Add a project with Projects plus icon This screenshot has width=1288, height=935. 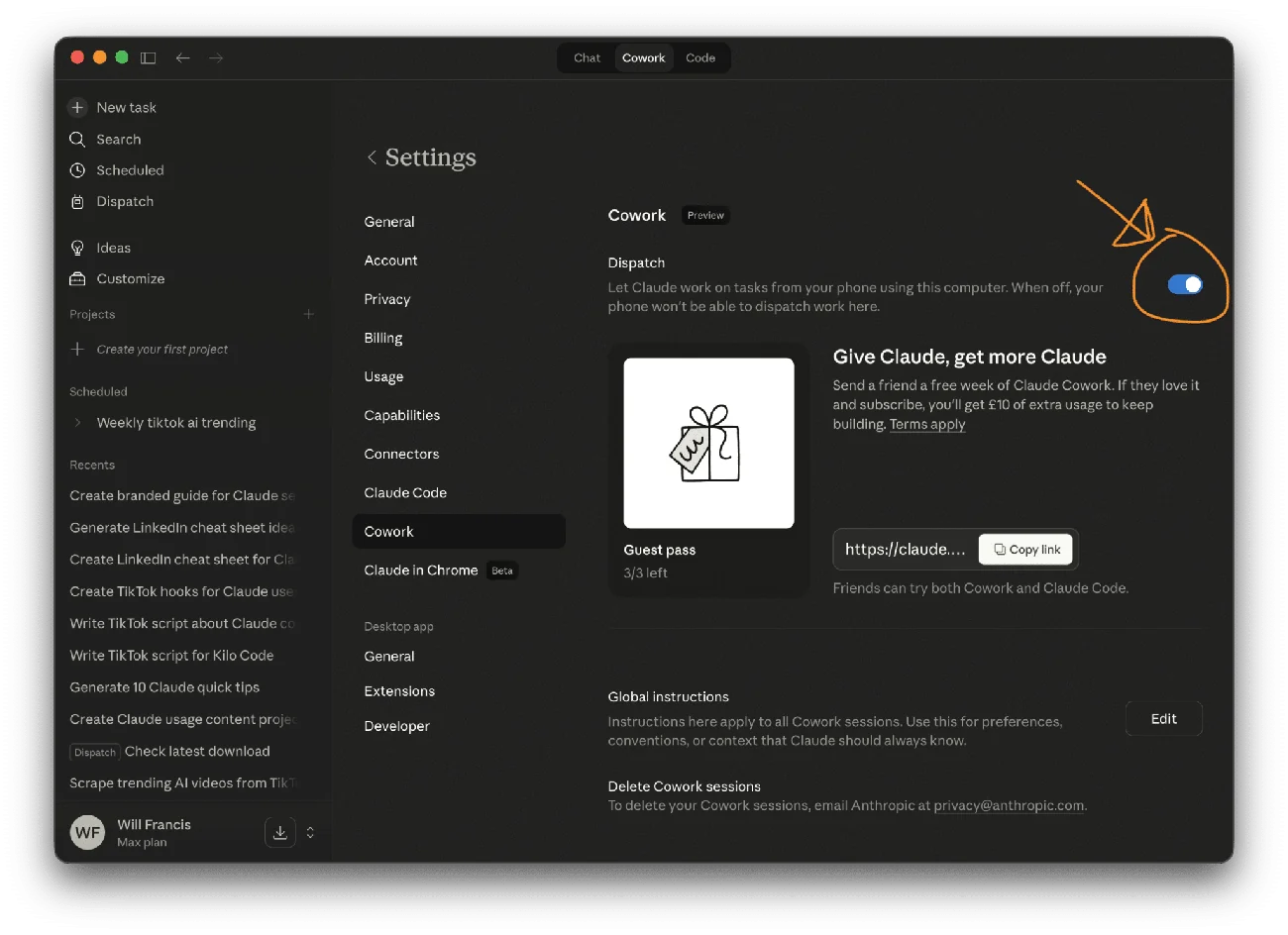point(308,314)
